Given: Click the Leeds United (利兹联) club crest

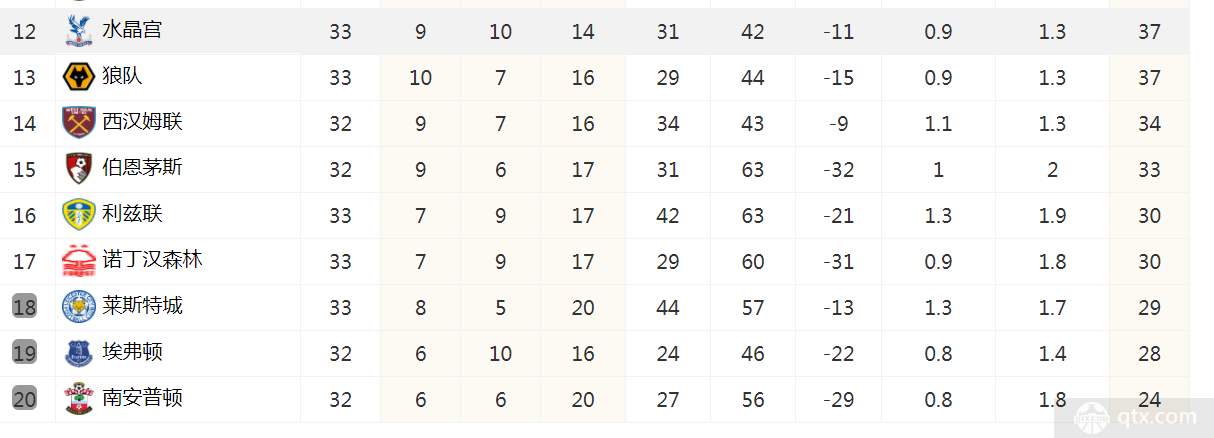Looking at the screenshot, I should (x=78, y=215).
